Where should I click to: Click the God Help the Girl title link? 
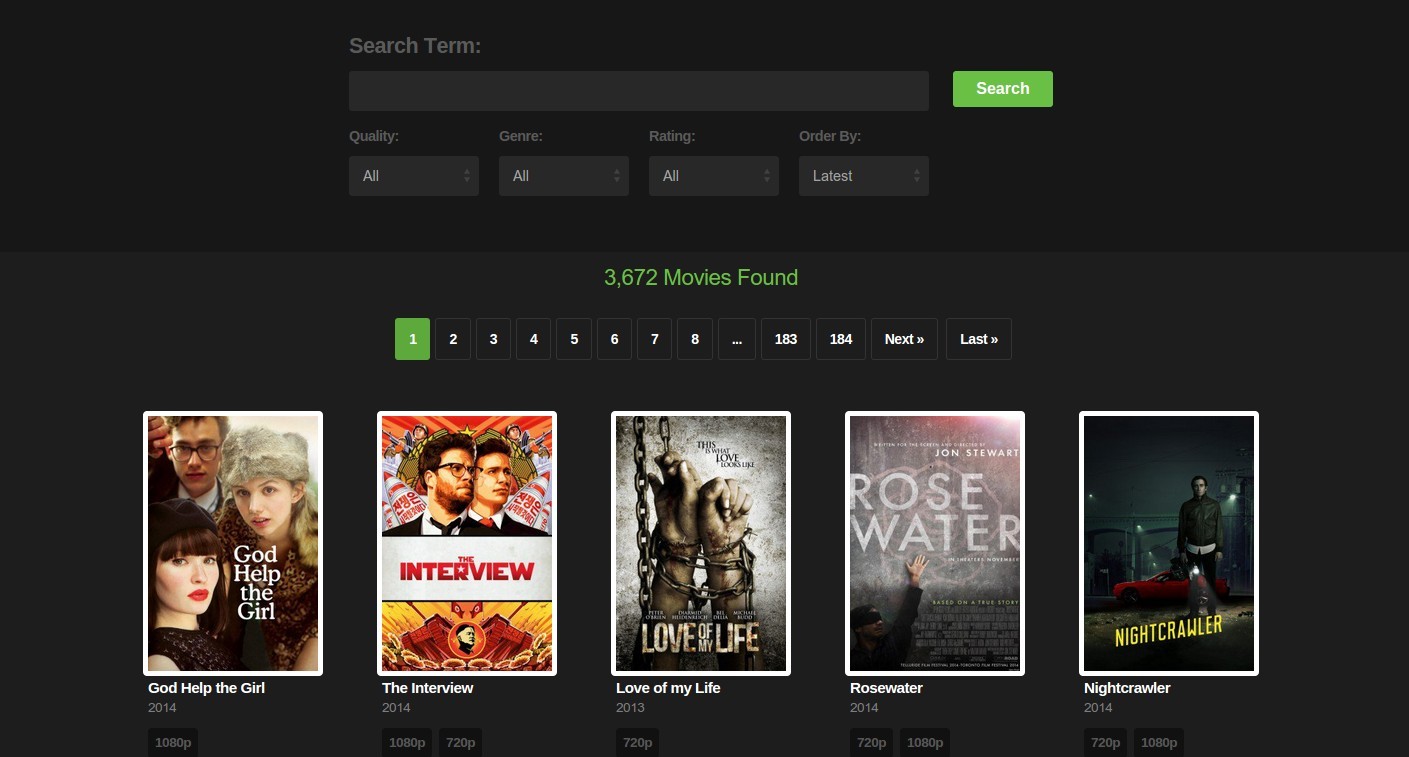pyautogui.click(x=206, y=688)
